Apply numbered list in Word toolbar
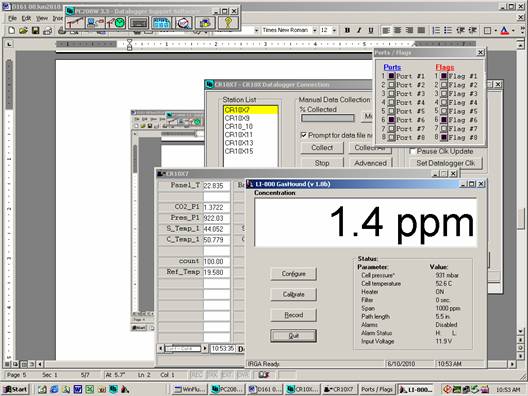This screenshot has width=528, height=396. click(436, 30)
